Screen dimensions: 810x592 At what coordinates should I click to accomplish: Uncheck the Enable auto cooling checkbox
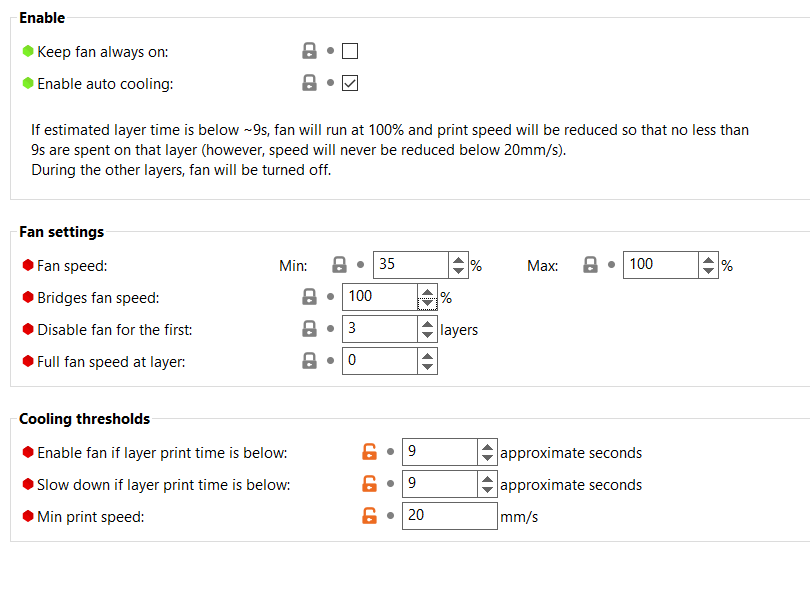[349, 83]
